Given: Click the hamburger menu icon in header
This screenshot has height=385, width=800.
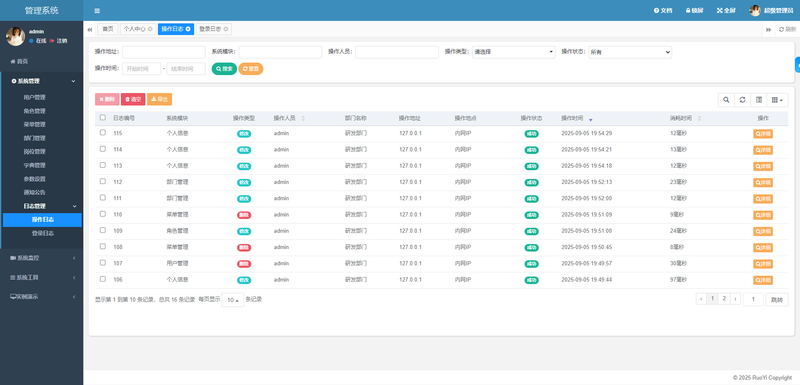Looking at the screenshot, I should 97,11.
